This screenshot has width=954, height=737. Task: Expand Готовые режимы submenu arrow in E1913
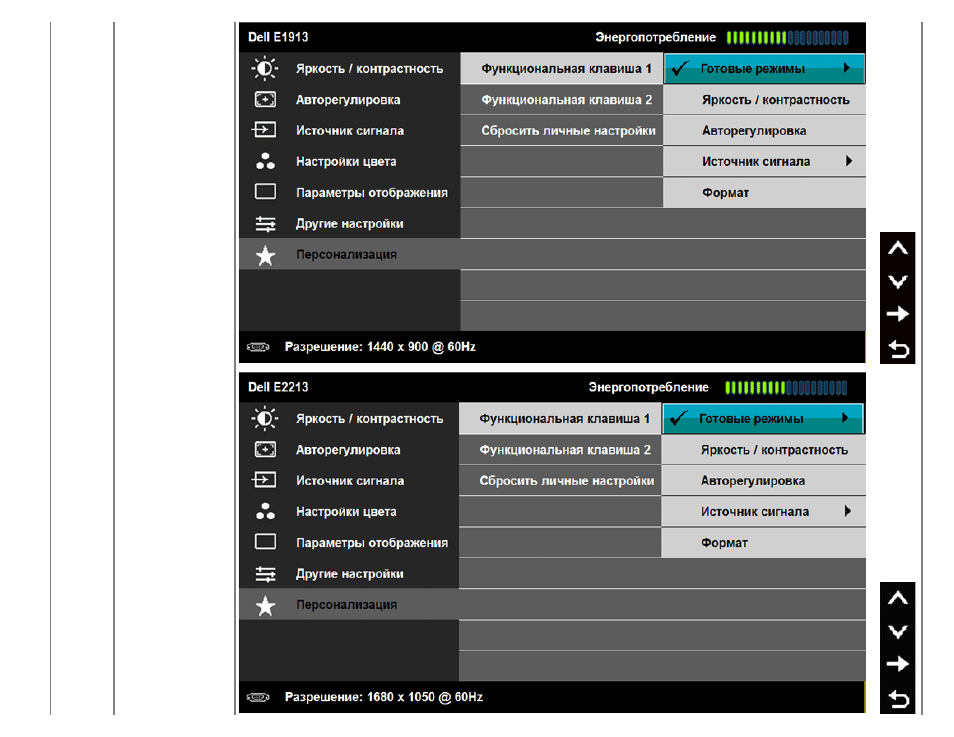coord(846,68)
